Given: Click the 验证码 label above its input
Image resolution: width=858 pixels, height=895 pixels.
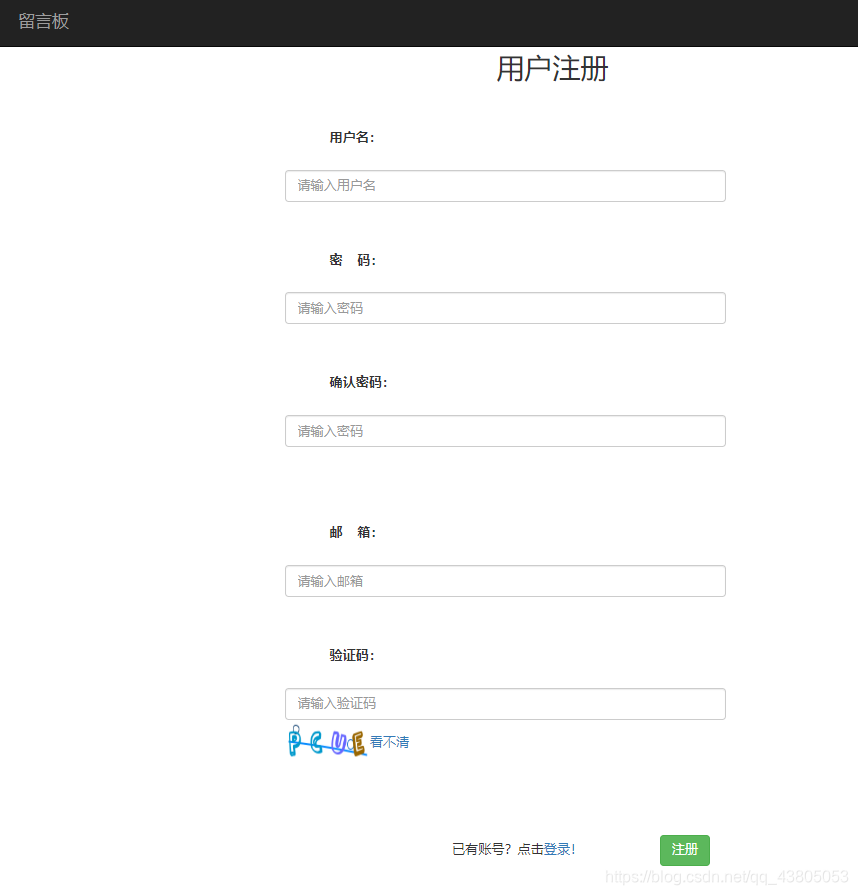Looking at the screenshot, I should tap(352, 655).
